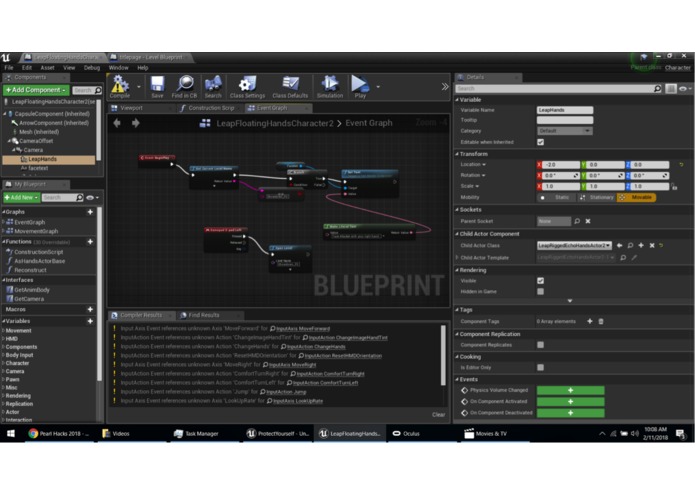Open Windows Start menu
695x494 pixels.
point(11,433)
